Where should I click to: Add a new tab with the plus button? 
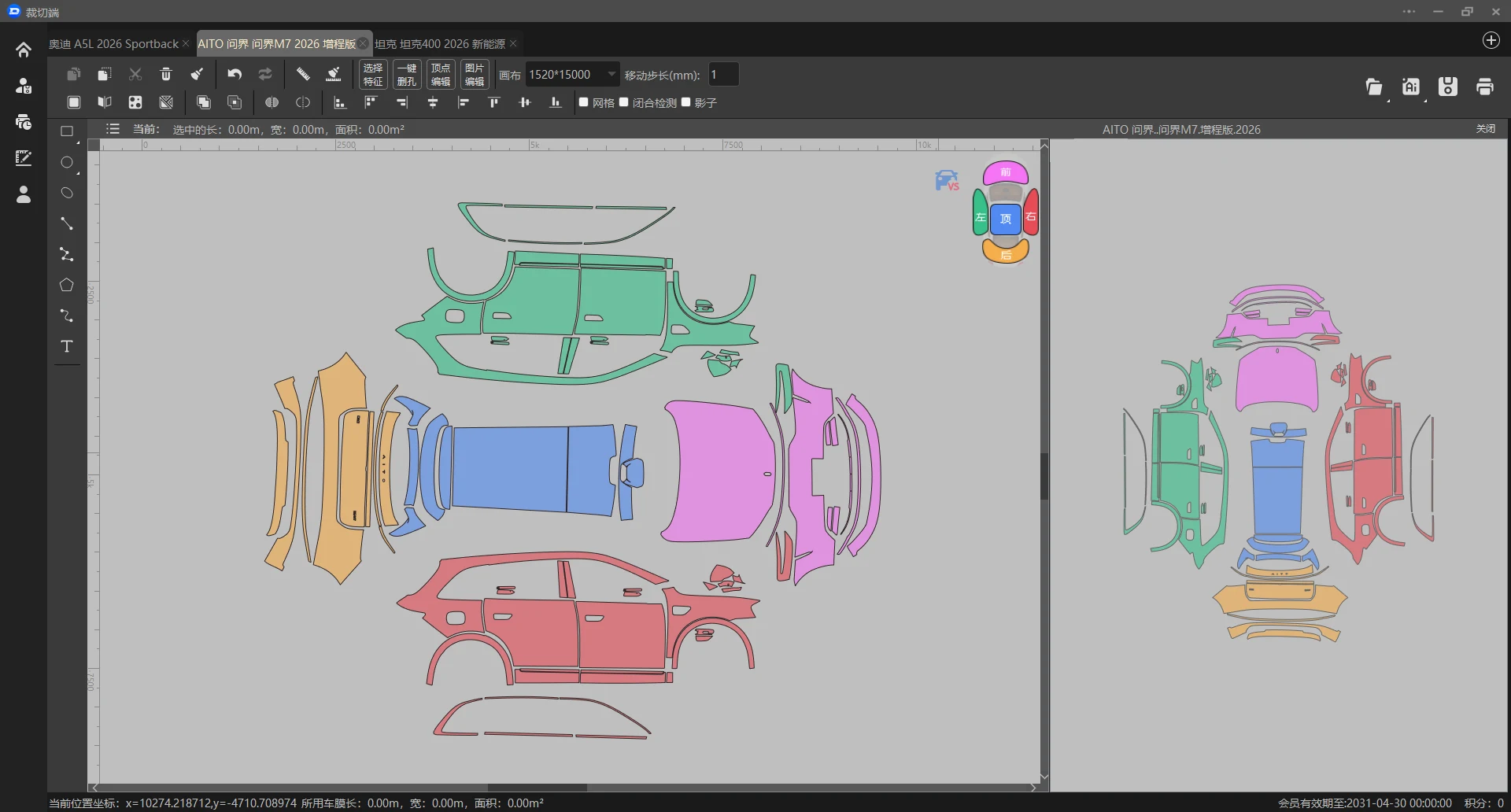coord(1491,41)
